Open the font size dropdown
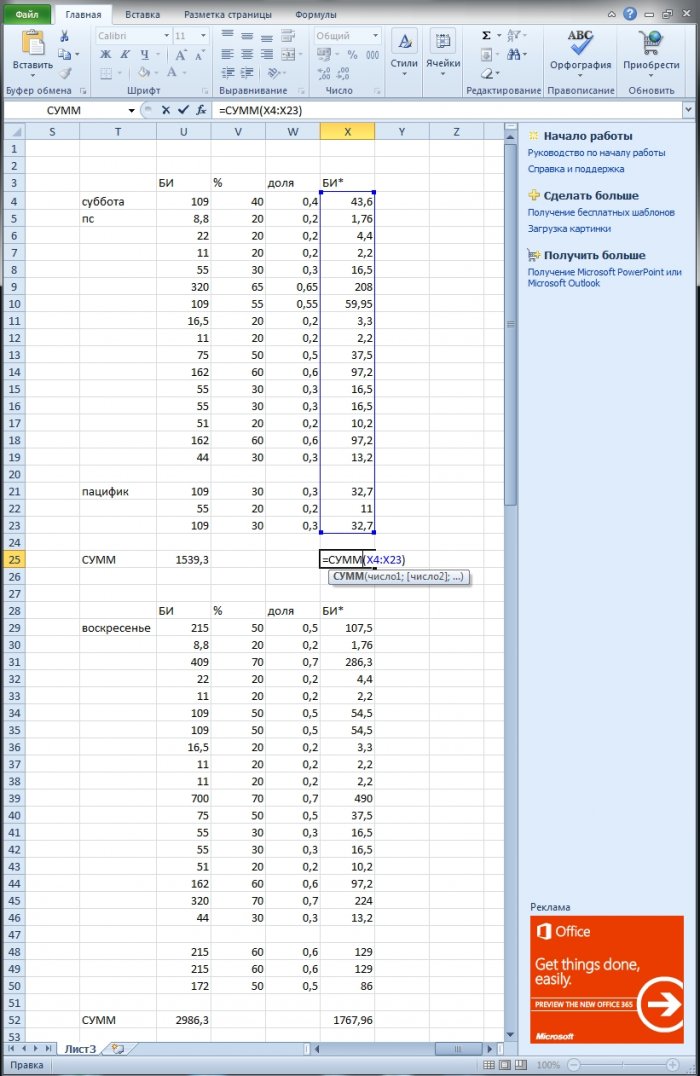This screenshot has width=700, height=1076. (203, 36)
